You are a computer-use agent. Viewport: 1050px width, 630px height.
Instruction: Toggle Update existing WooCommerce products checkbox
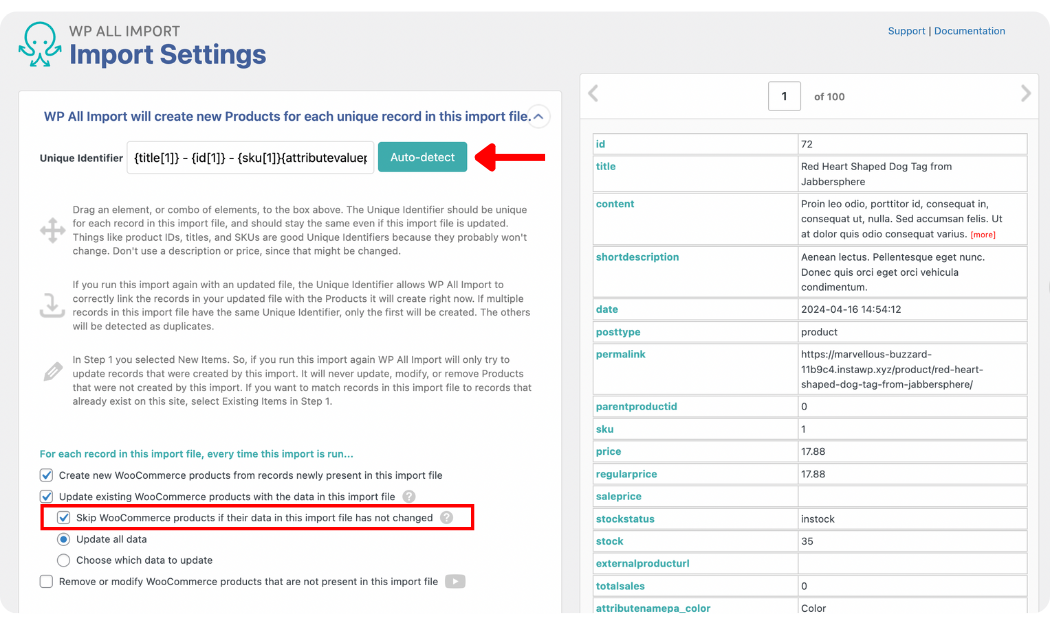point(46,496)
